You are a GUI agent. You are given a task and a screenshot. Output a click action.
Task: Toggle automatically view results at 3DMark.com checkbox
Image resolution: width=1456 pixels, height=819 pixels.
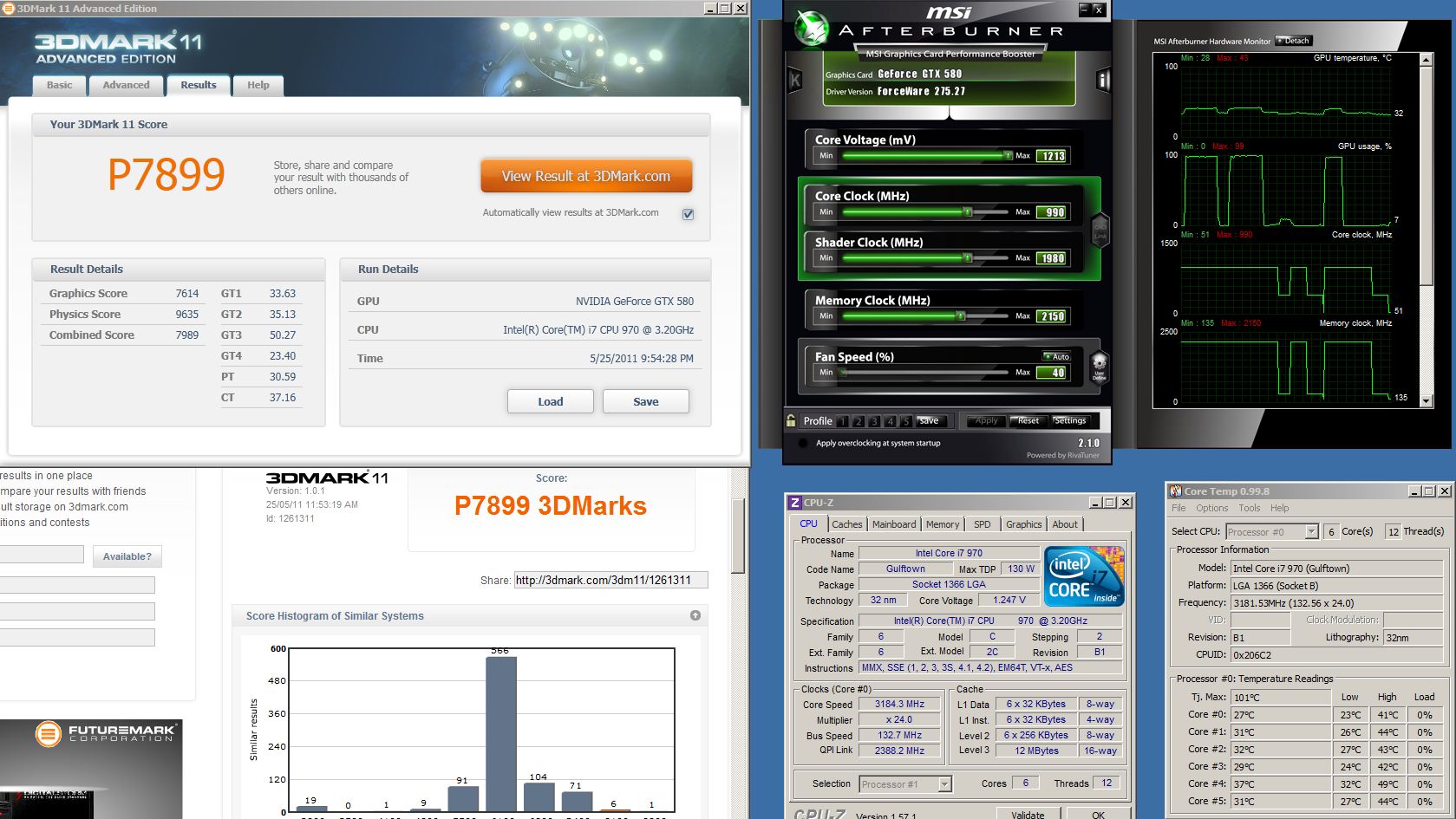(688, 214)
